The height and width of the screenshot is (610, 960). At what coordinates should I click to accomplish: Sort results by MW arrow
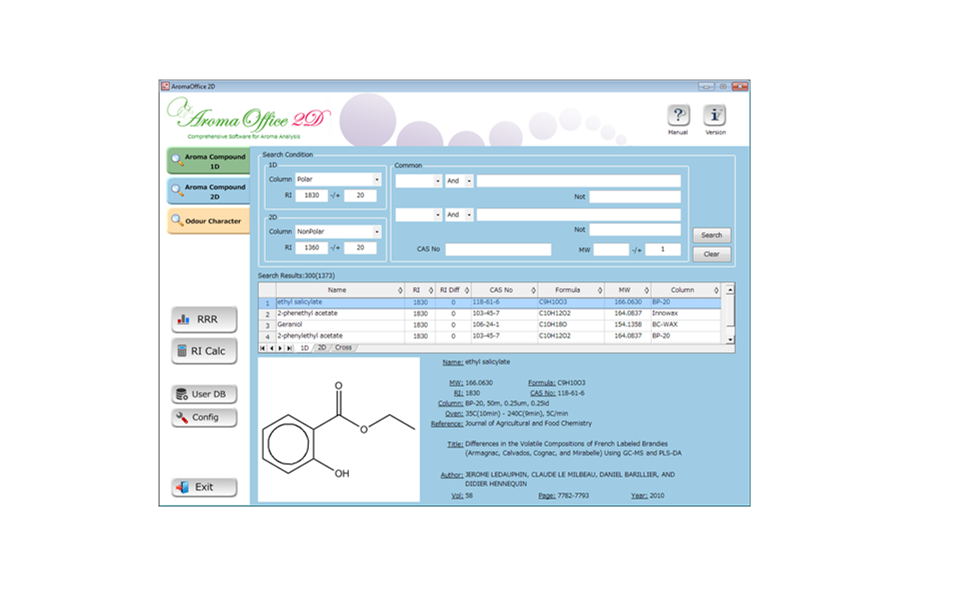(x=647, y=290)
